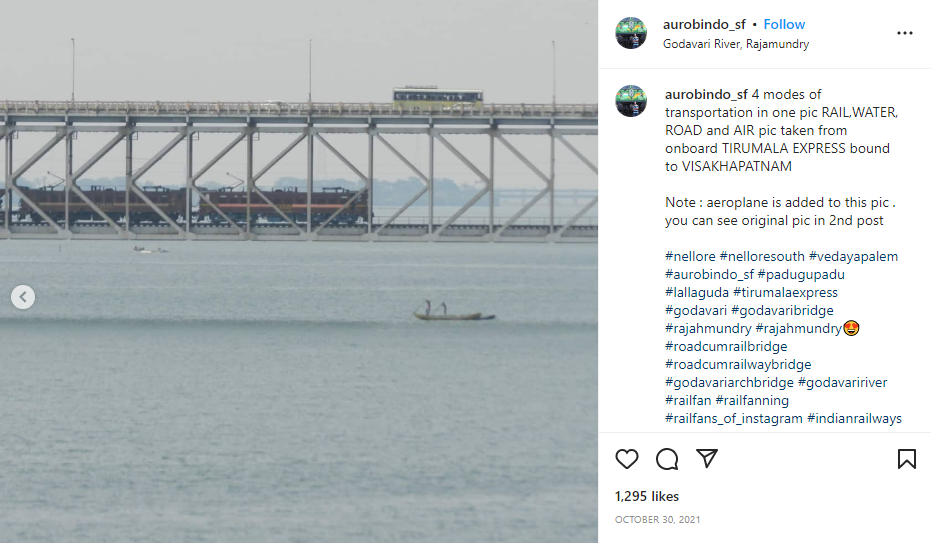
Task: Open aurobindo_sf username in header
Action: (x=706, y=24)
